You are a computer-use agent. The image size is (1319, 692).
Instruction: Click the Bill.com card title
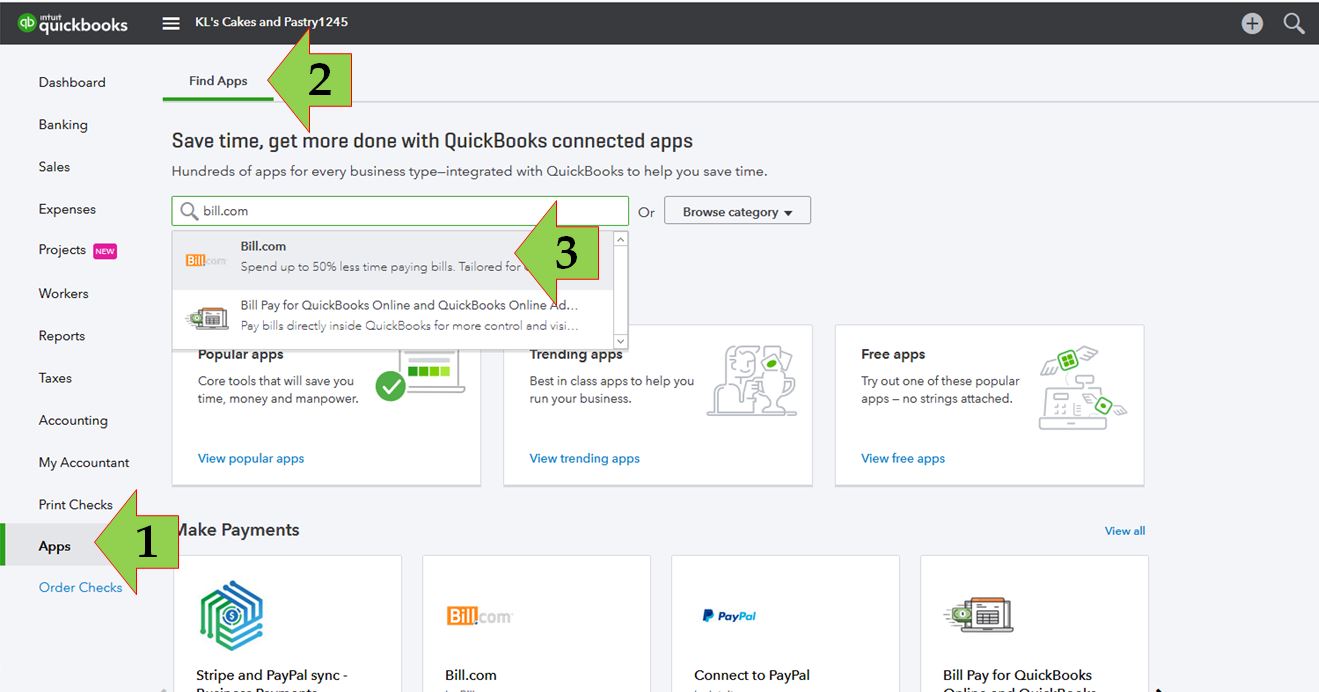coord(471,675)
